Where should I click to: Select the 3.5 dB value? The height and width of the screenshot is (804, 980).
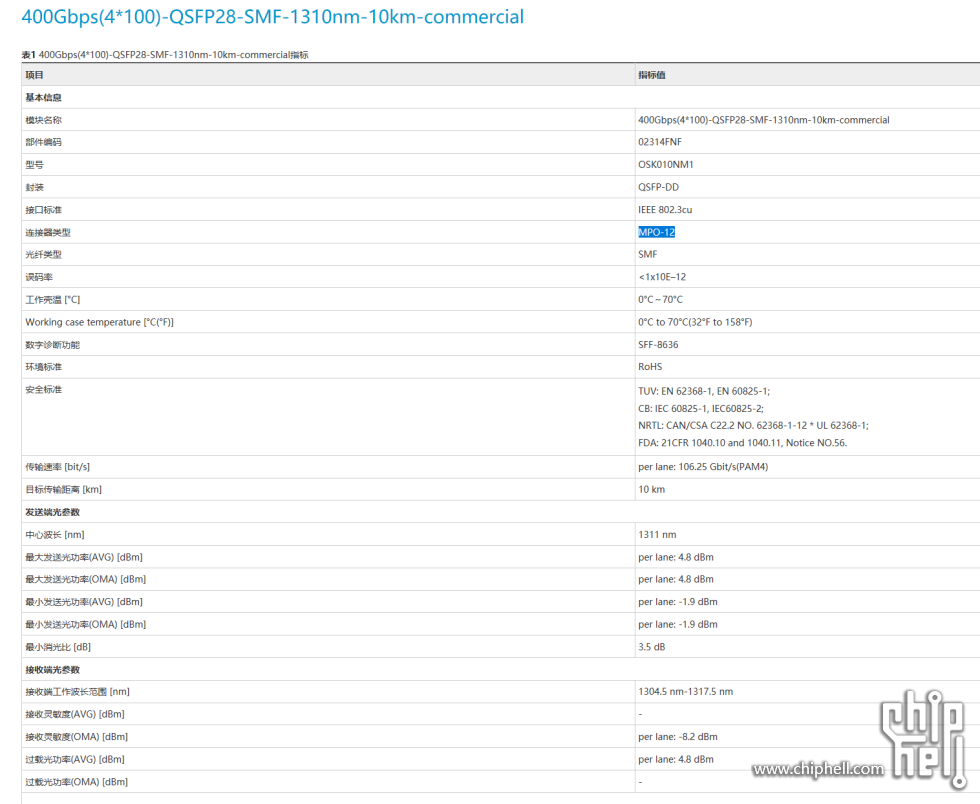click(x=651, y=648)
